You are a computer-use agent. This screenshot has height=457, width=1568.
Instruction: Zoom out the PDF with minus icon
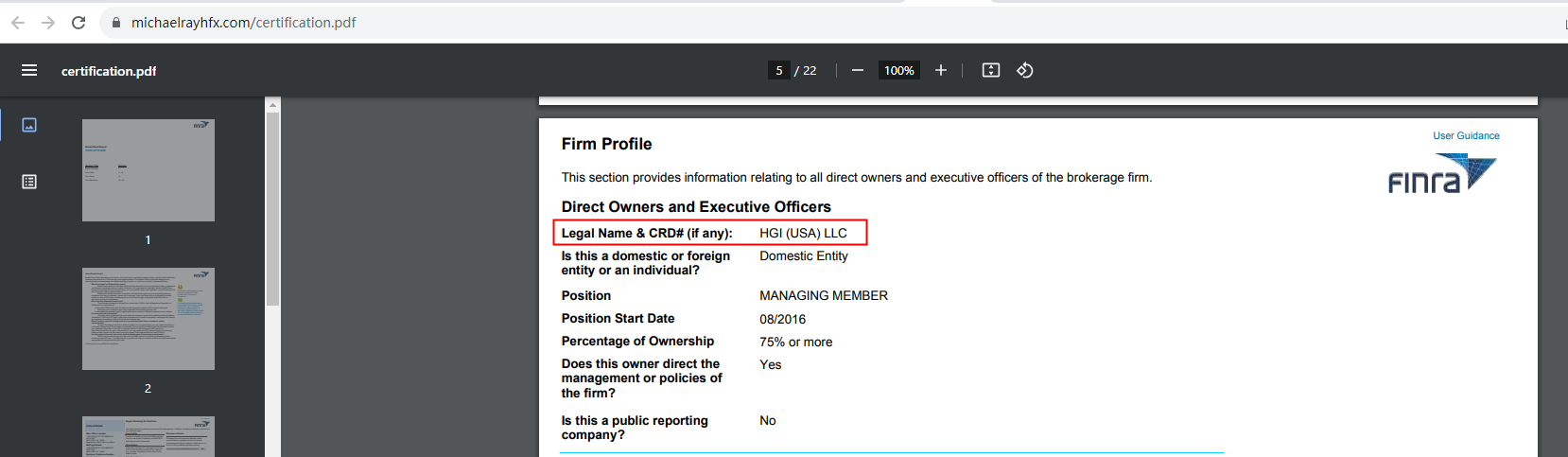858,71
